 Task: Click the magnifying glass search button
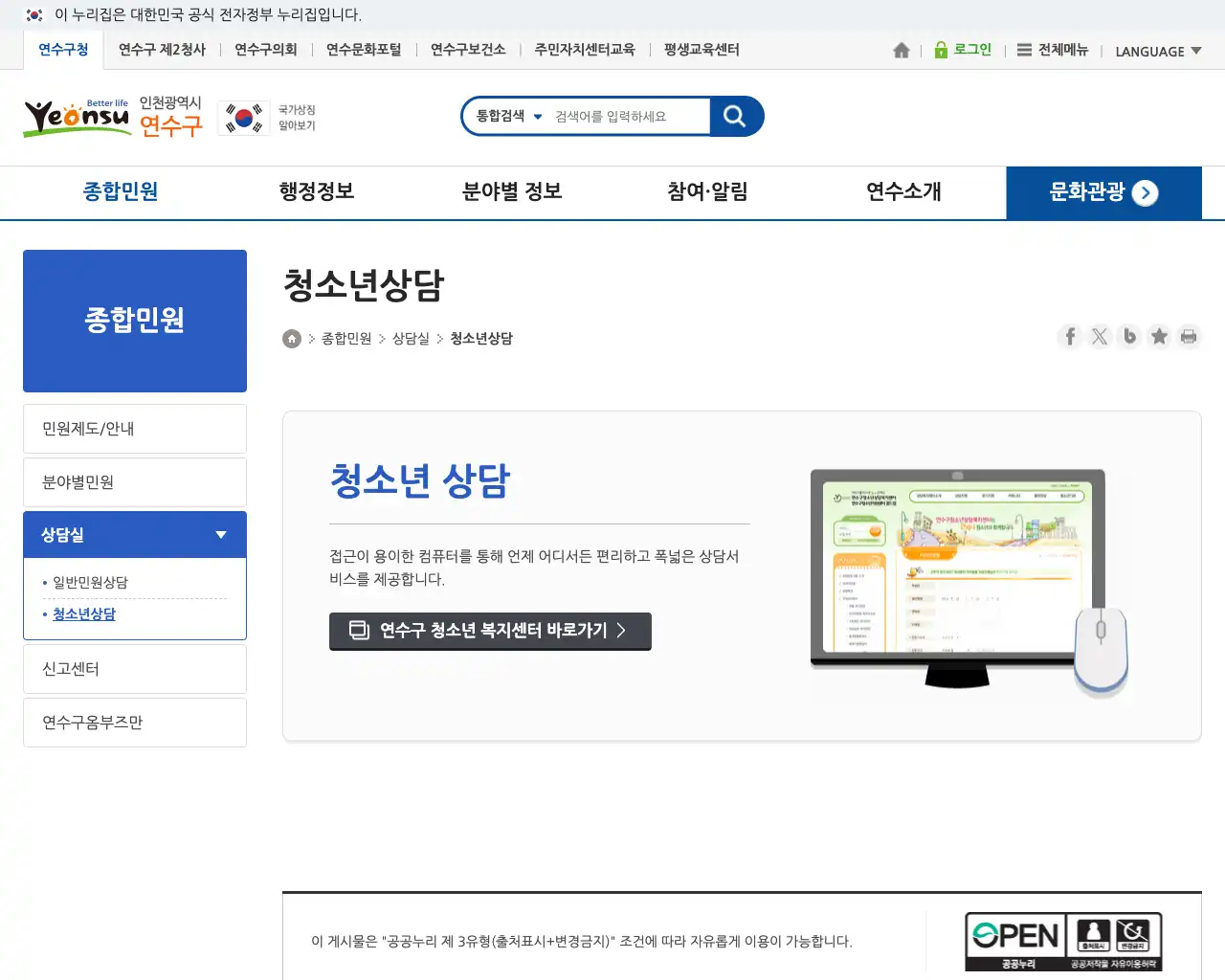(x=735, y=117)
